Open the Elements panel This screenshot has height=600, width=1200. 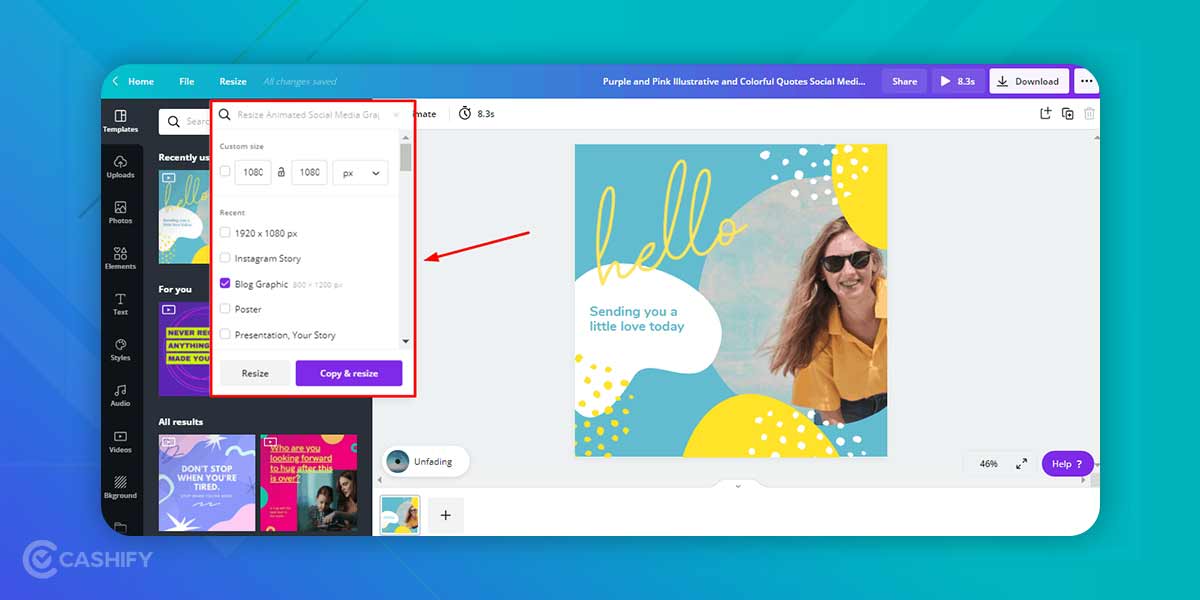click(x=120, y=260)
